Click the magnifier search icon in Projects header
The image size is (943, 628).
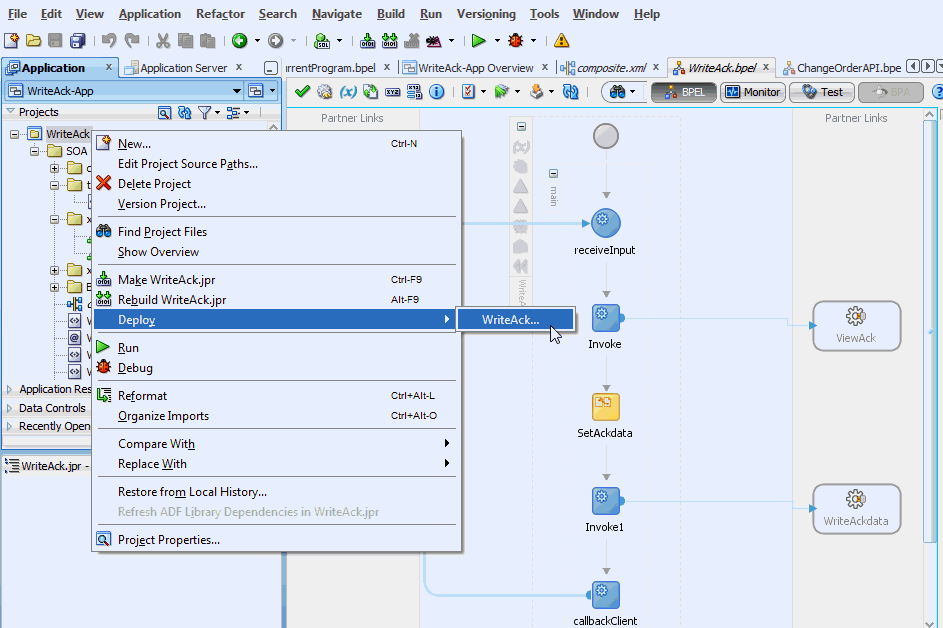tap(164, 112)
